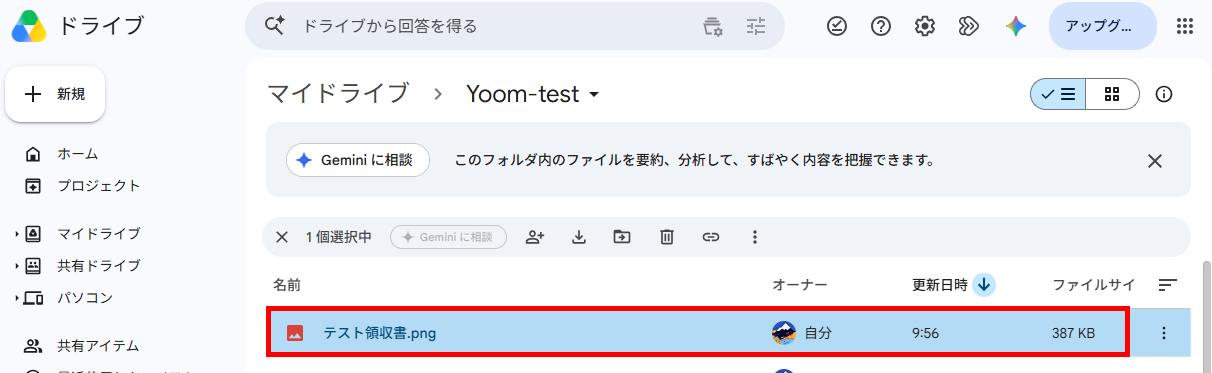Expand the マイドライブ tree in sidebar
The width and height of the screenshot is (1212, 373).
click(x=17, y=234)
